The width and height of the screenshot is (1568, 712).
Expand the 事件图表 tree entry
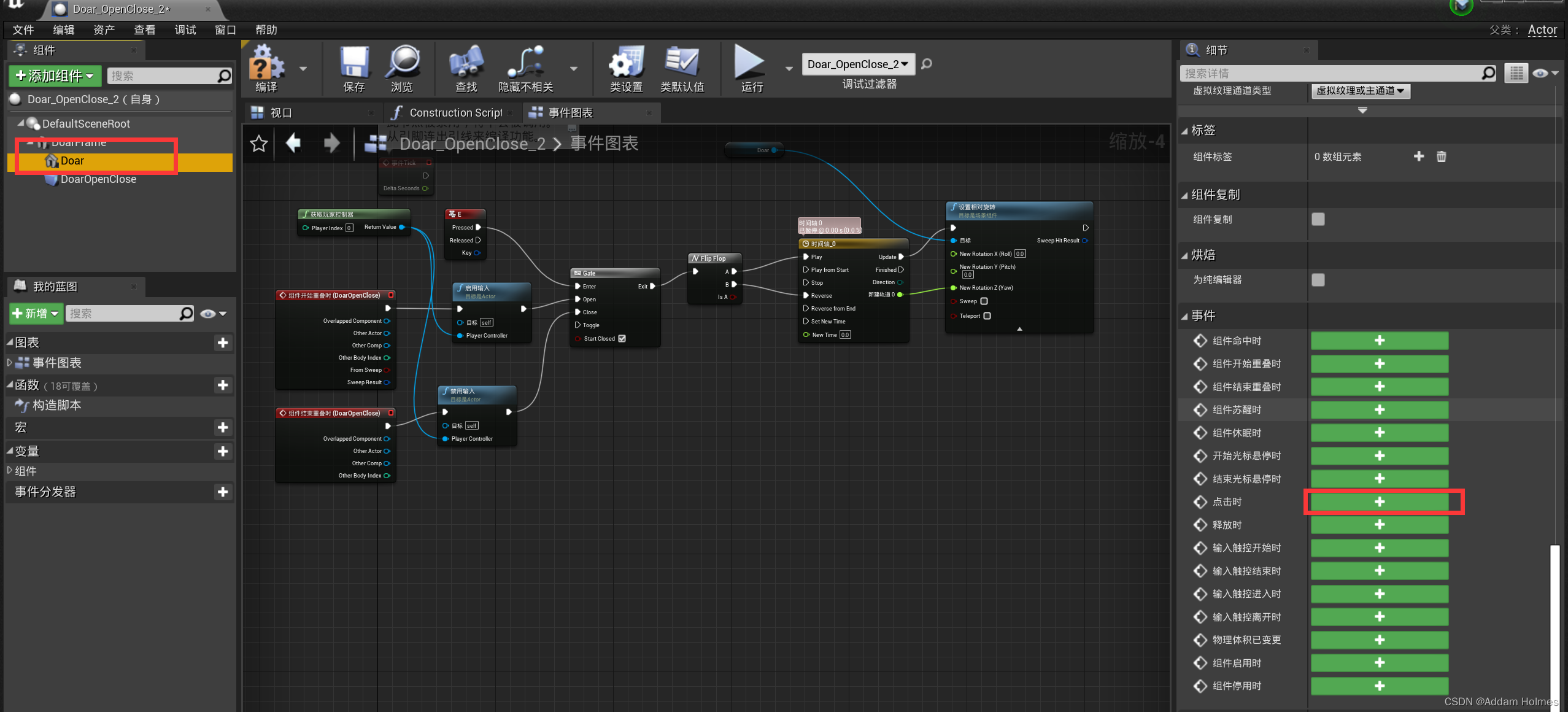(10, 363)
